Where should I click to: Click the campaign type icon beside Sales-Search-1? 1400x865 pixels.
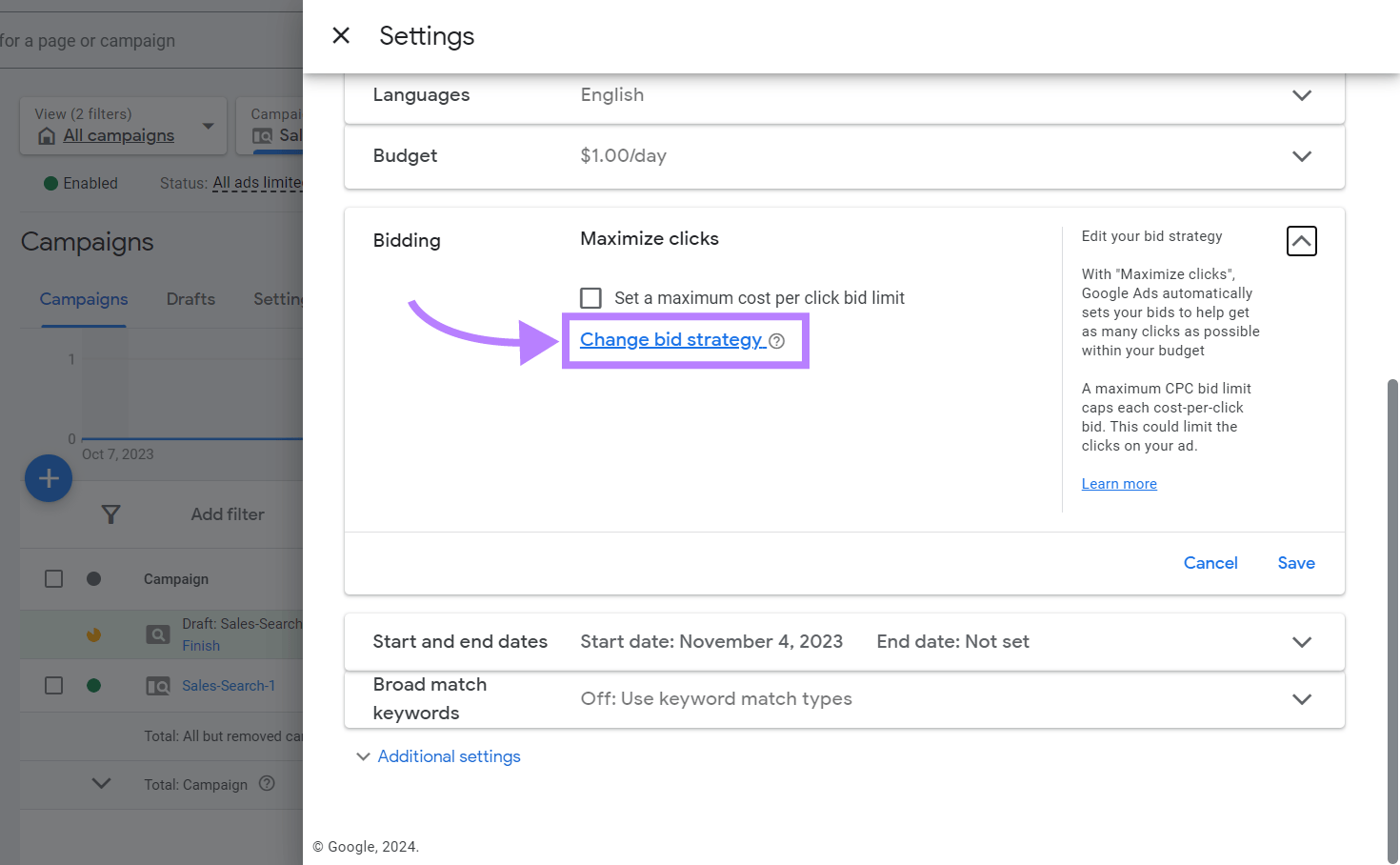pyautogui.click(x=157, y=685)
